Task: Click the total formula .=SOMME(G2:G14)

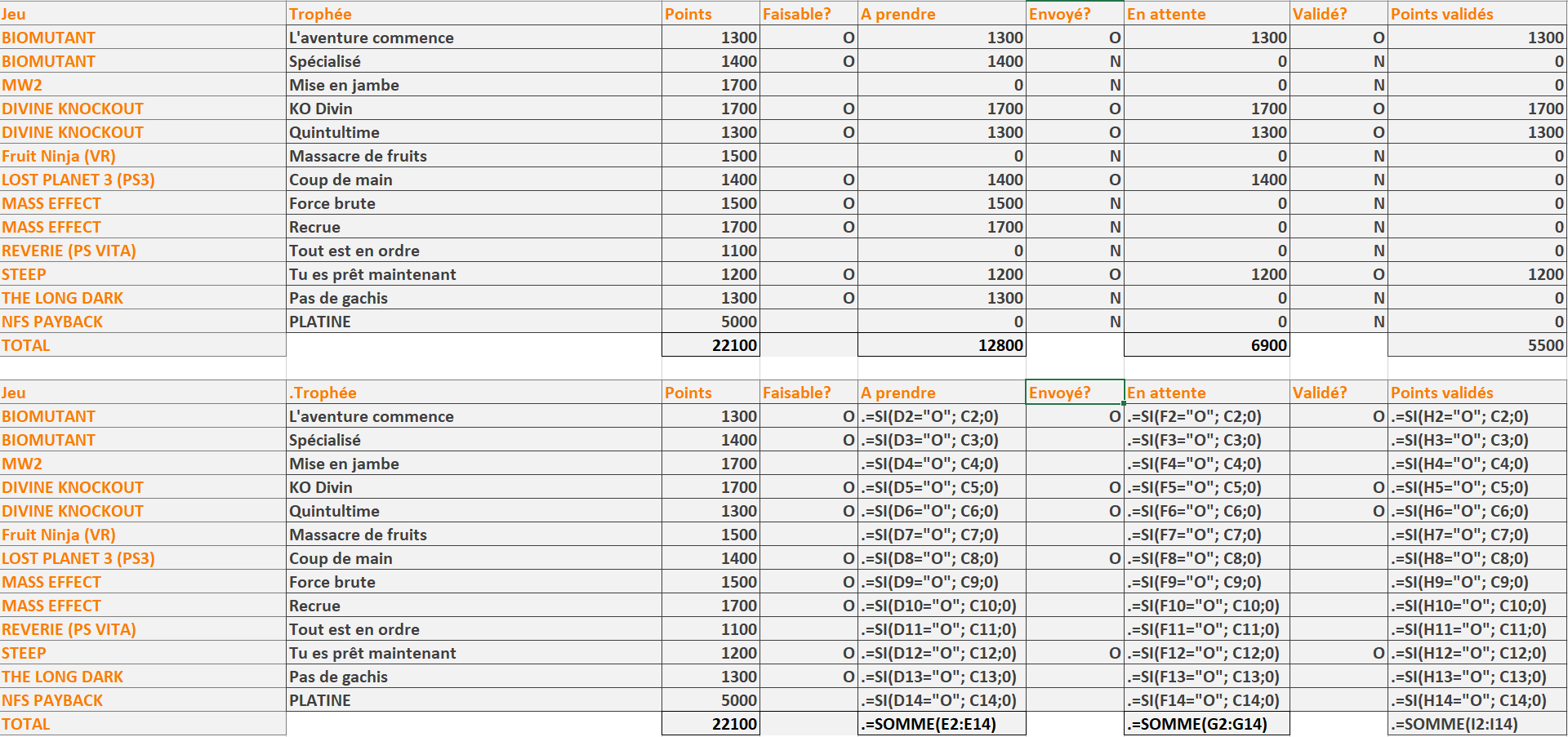Action: click(1207, 724)
